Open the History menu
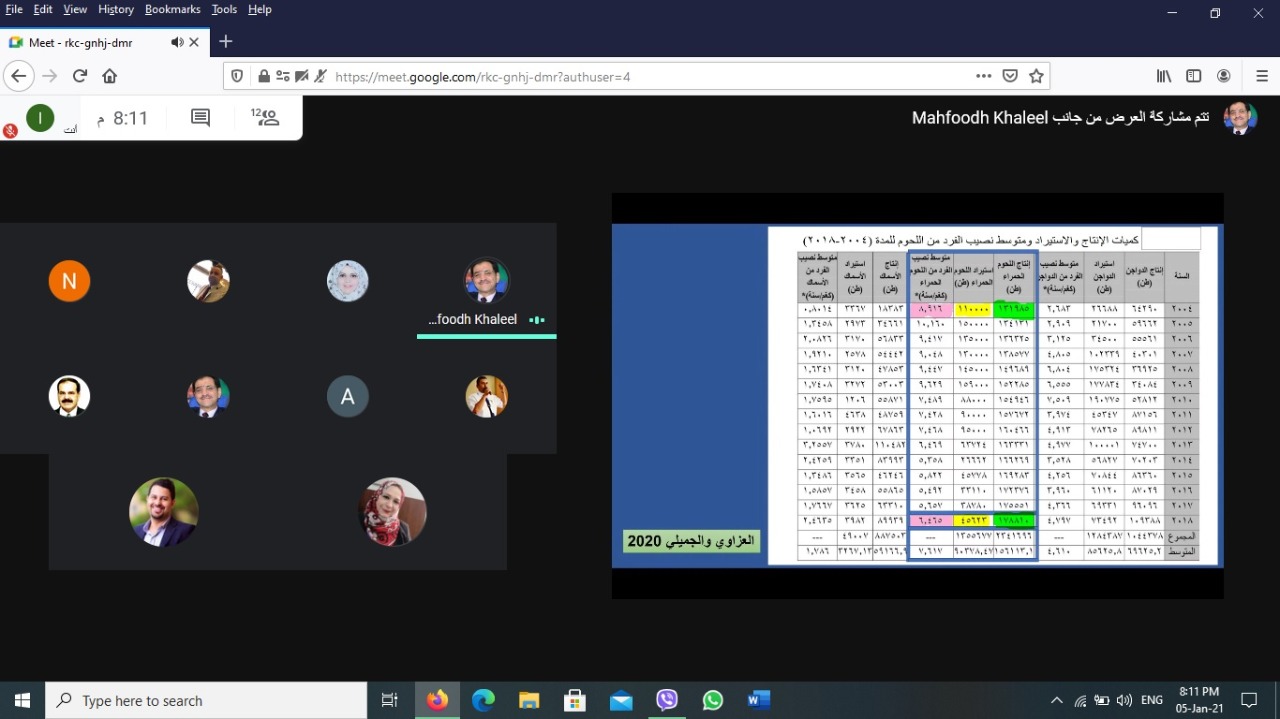The width and height of the screenshot is (1280, 719). point(115,9)
